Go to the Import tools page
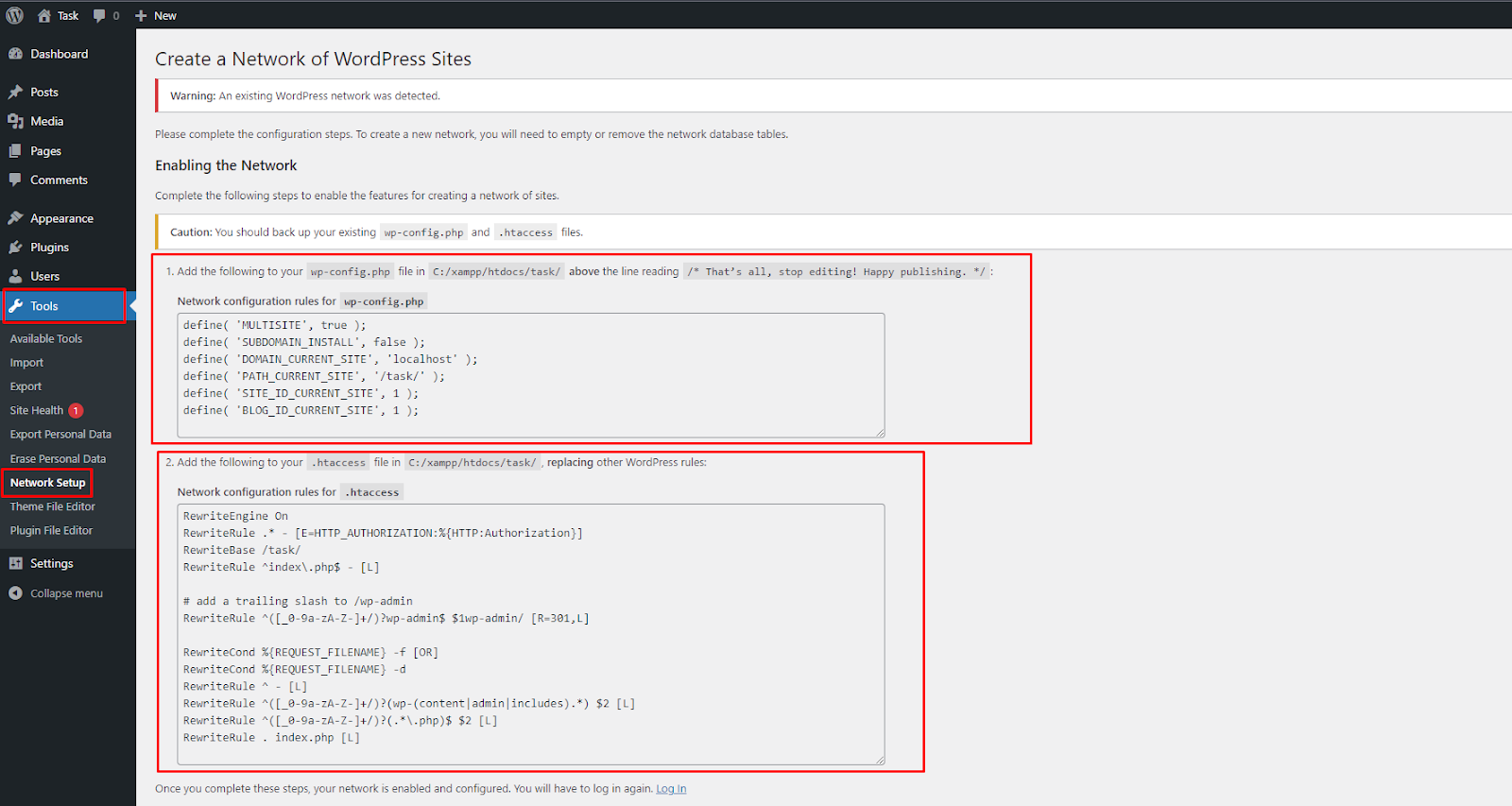Screen dimensions: 1512x806 pos(26,363)
